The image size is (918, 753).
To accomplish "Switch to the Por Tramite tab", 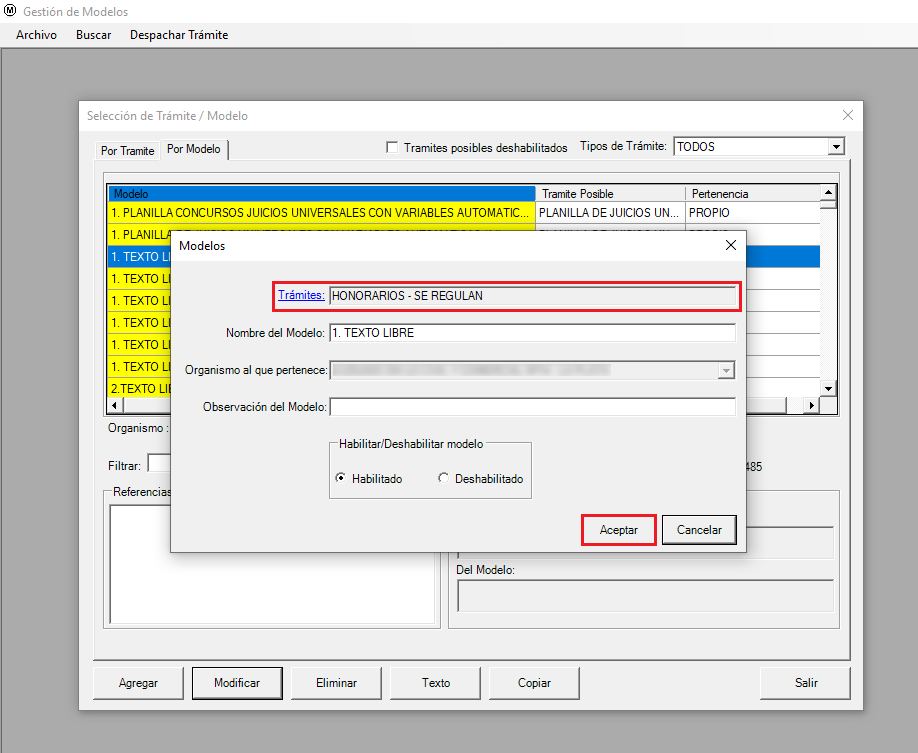I will click(x=127, y=151).
